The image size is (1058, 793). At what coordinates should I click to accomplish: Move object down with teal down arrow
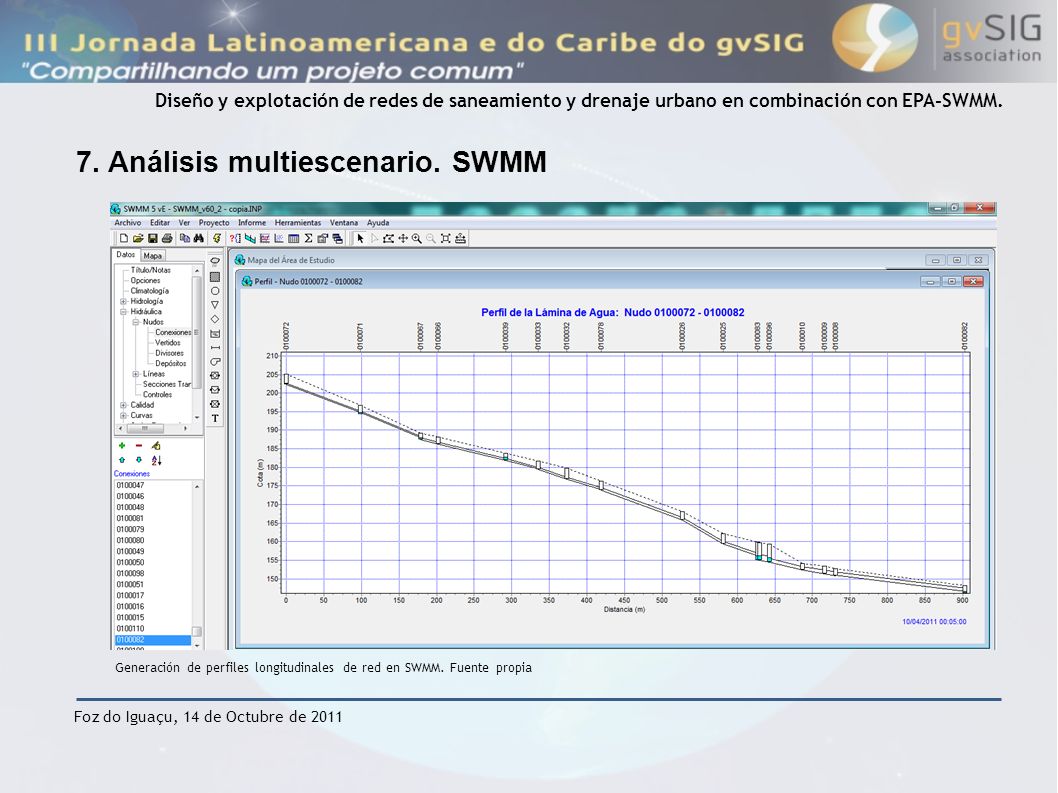coord(139,460)
